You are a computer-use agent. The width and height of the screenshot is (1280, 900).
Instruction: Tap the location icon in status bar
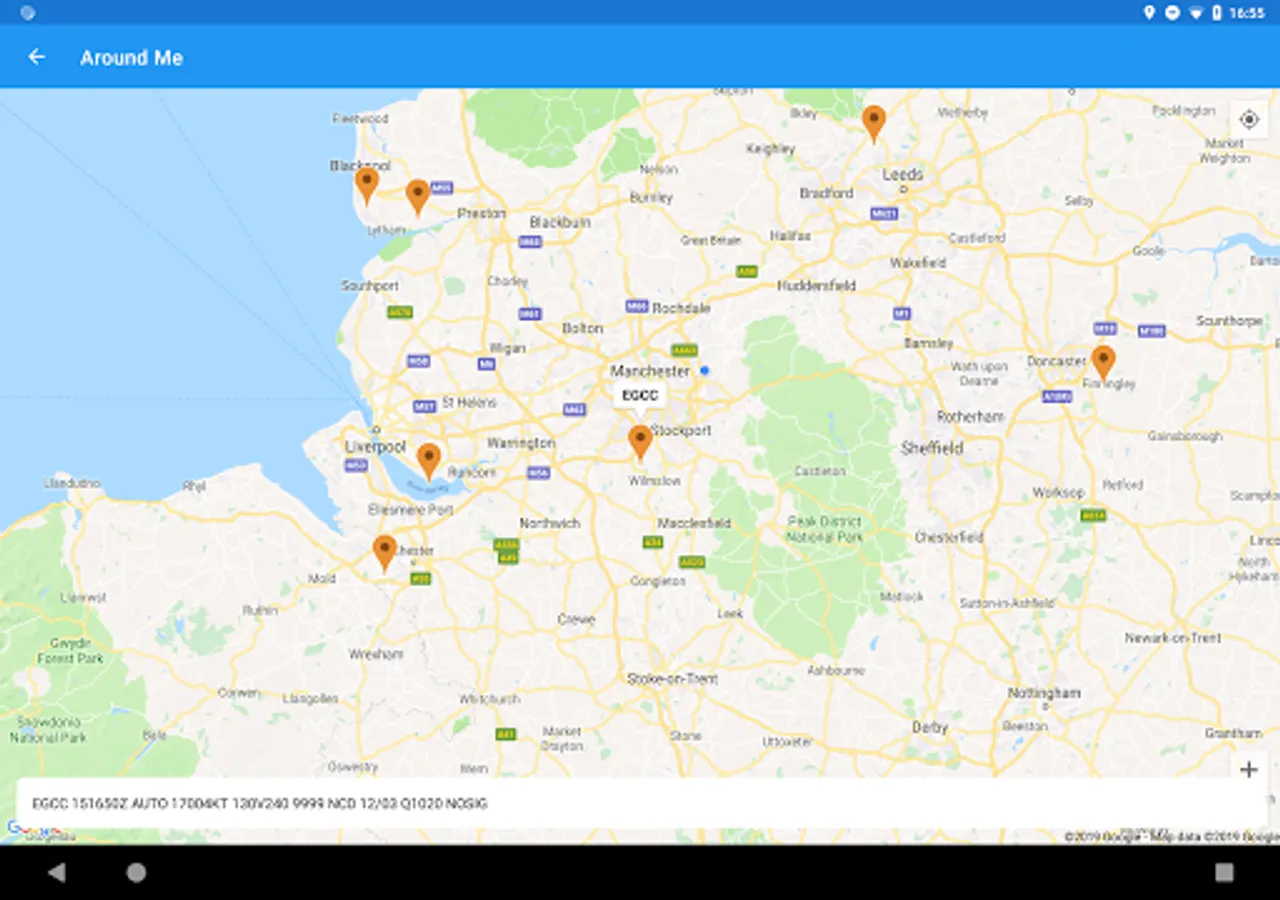[x=1150, y=13]
